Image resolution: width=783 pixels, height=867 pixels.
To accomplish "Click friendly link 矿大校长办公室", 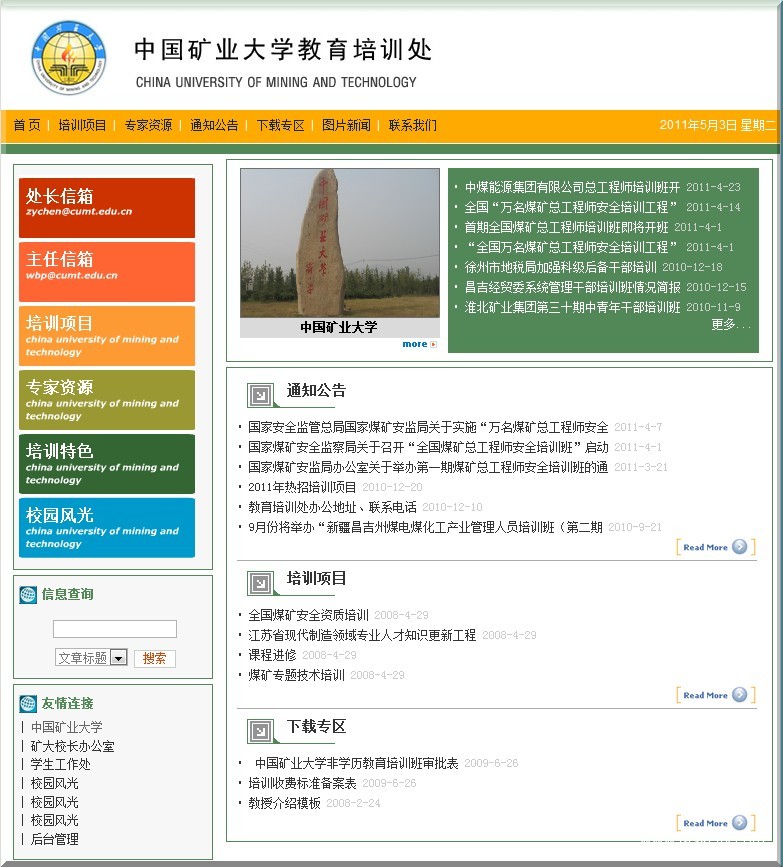I will pyautogui.click(x=72, y=746).
